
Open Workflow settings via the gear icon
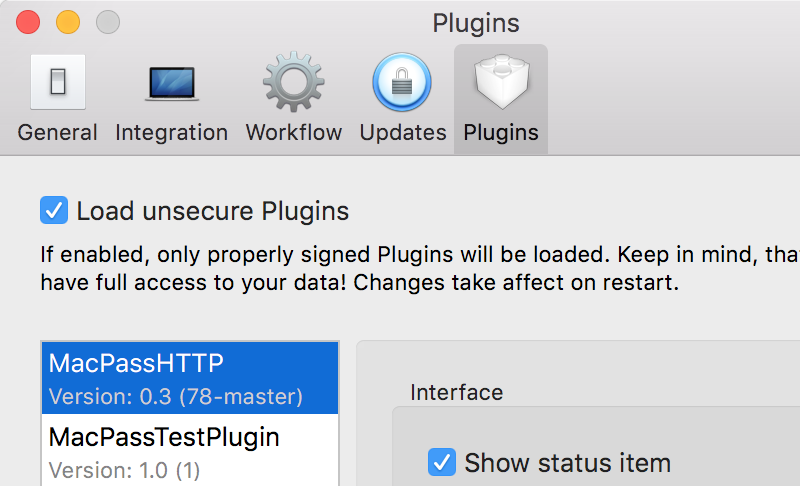[x=293, y=82]
